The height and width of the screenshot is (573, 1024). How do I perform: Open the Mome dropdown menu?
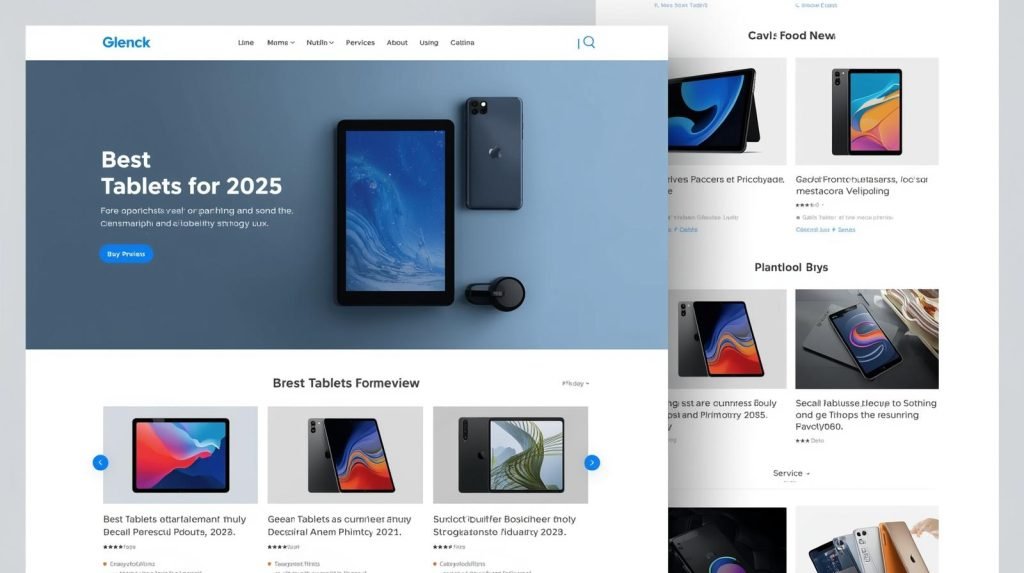pyautogui.click(x=281, y=42)
